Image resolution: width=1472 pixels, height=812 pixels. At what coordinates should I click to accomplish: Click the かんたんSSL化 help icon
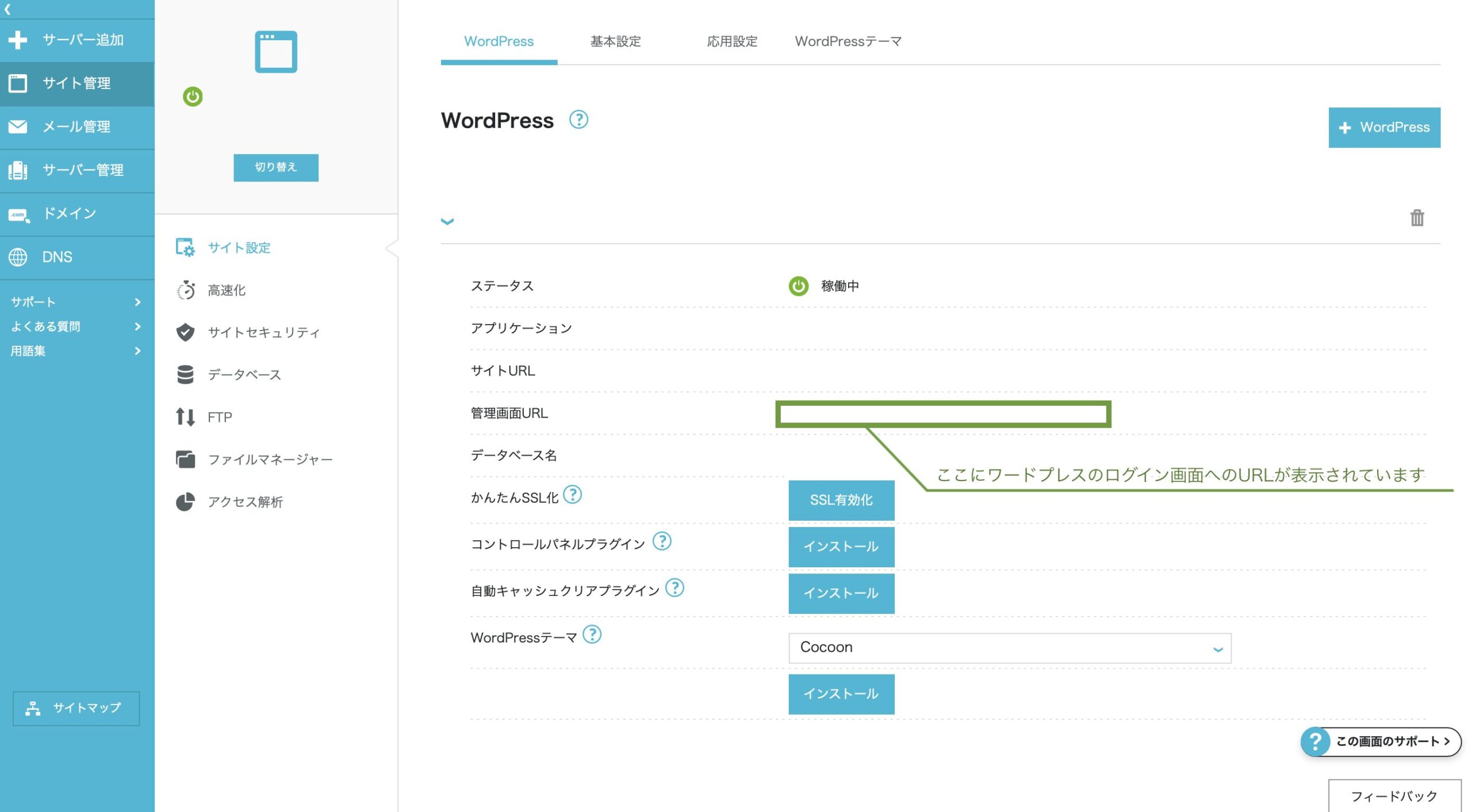pos(572,494)
